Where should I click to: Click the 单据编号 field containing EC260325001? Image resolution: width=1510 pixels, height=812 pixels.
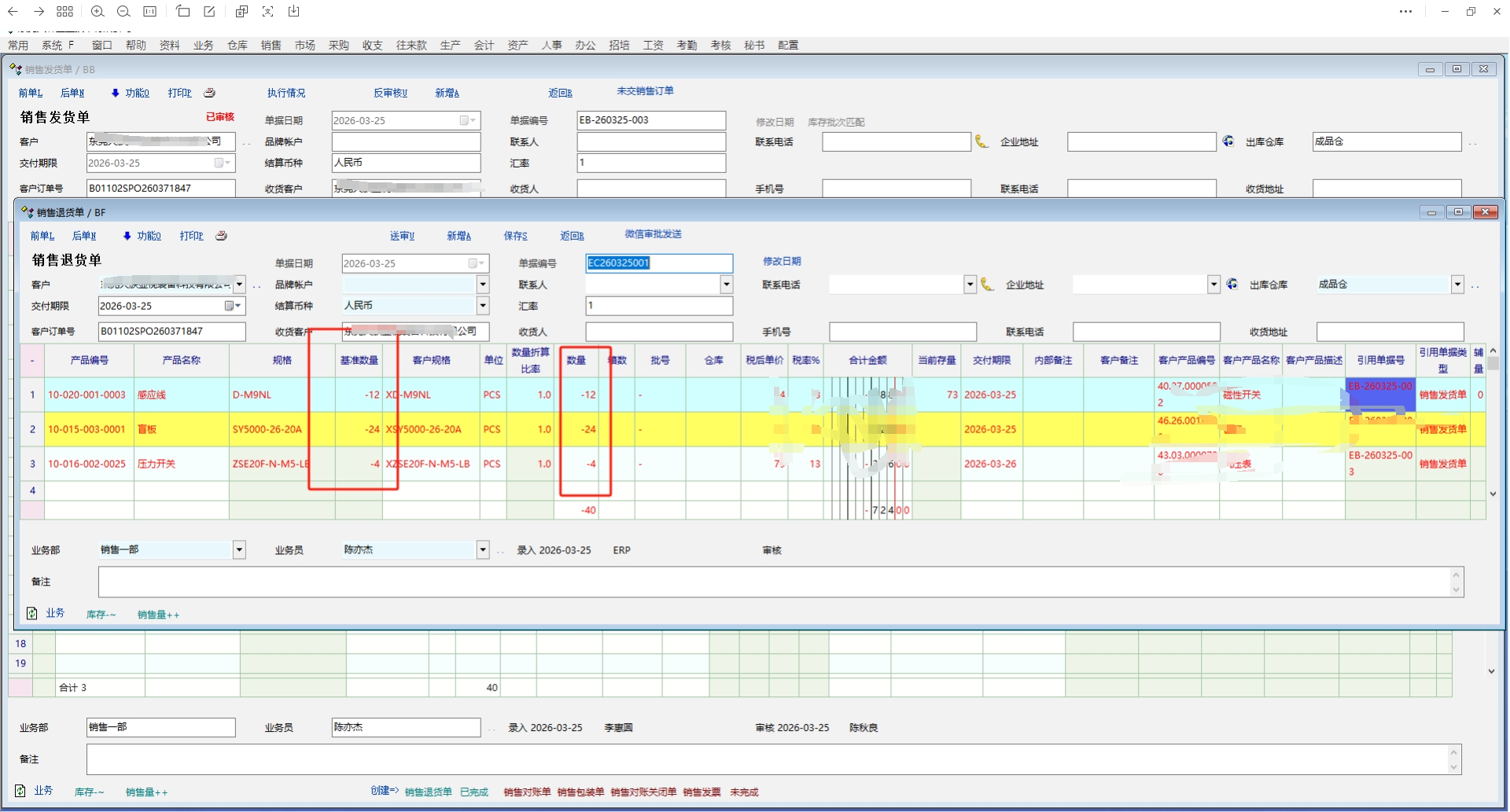click(658, 263)
